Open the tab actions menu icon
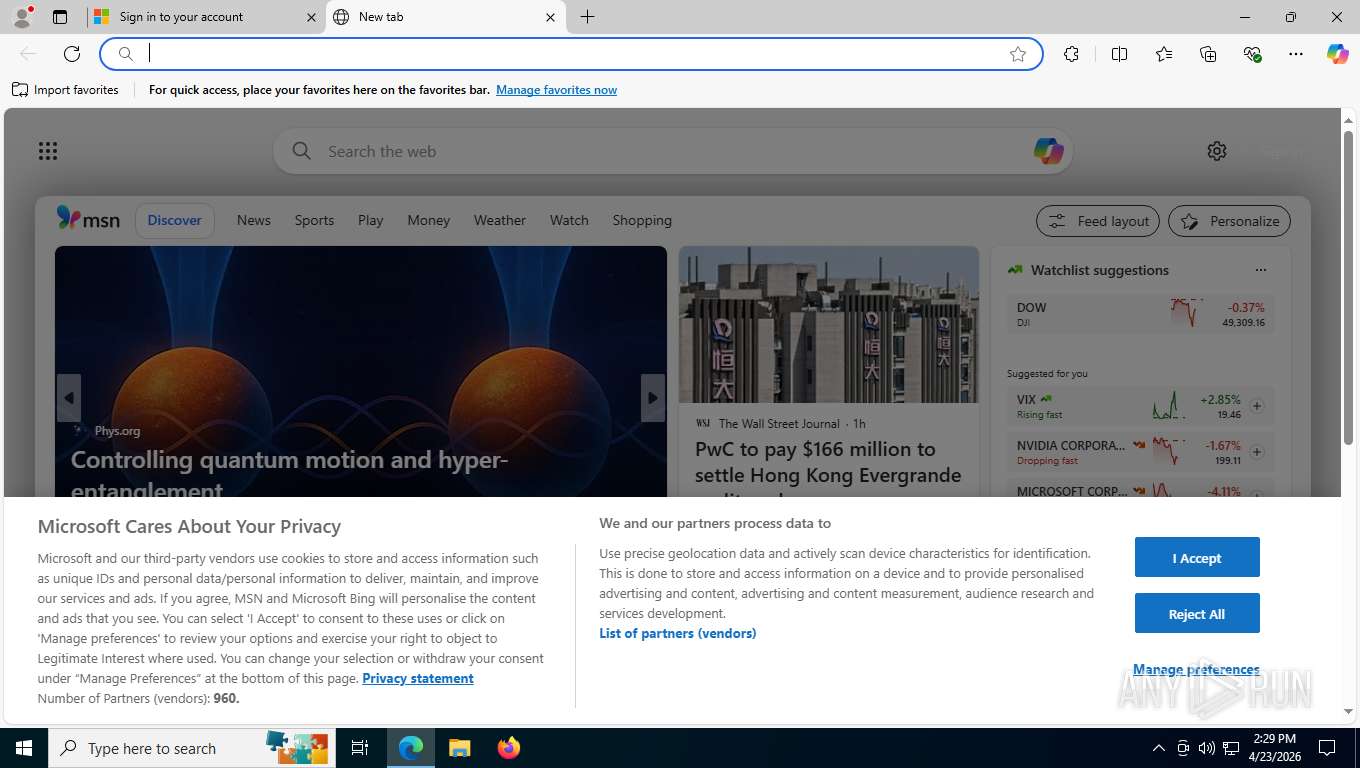The width and height of the screenshot is (1360, 768). point(60,17)
